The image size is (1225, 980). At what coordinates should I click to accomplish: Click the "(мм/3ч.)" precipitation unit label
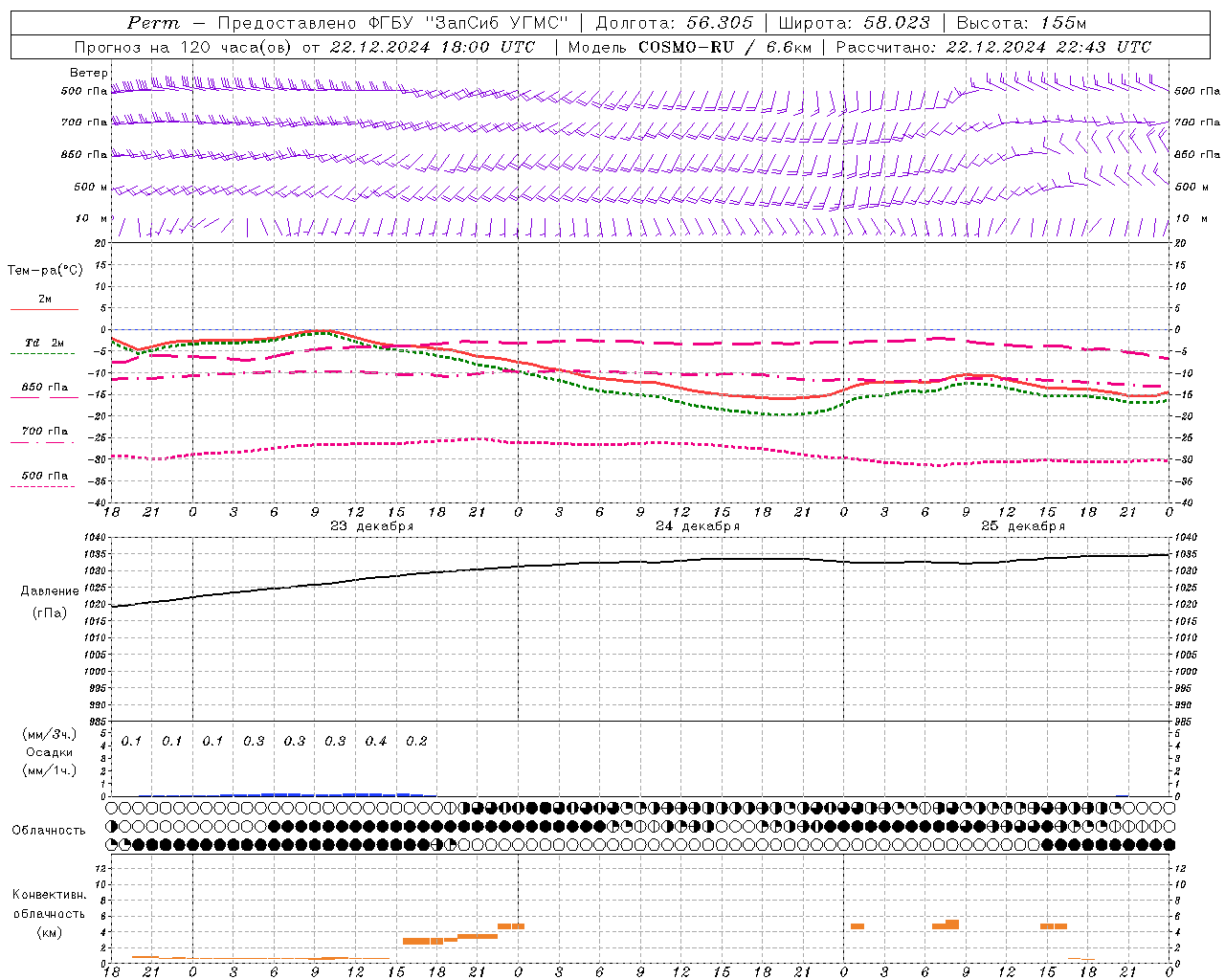click(x=50, y=734)
